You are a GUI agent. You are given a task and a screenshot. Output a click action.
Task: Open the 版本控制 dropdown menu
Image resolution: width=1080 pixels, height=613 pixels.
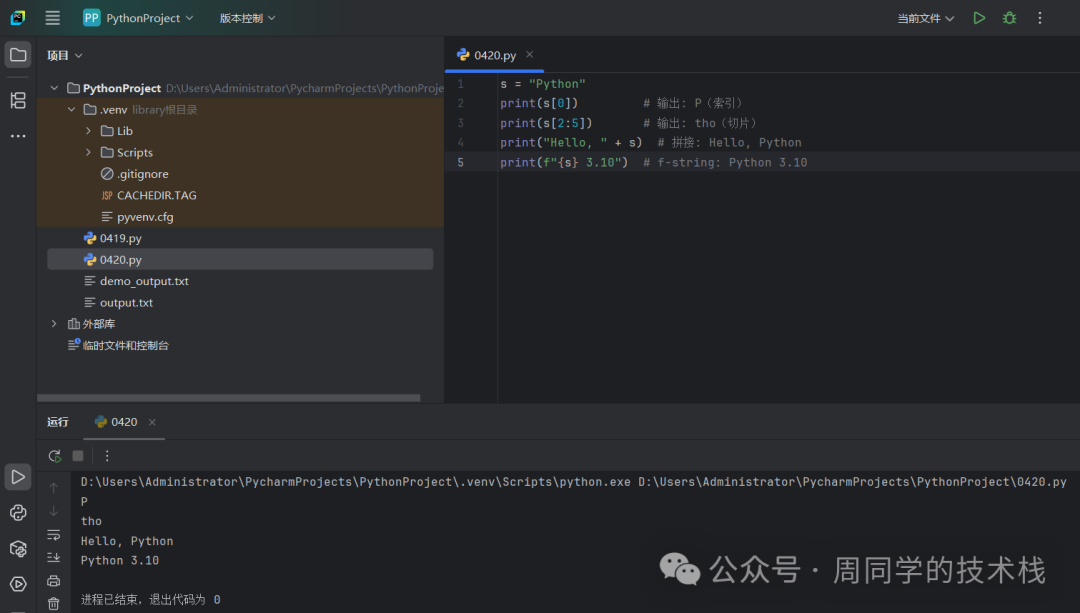(247, 18)
